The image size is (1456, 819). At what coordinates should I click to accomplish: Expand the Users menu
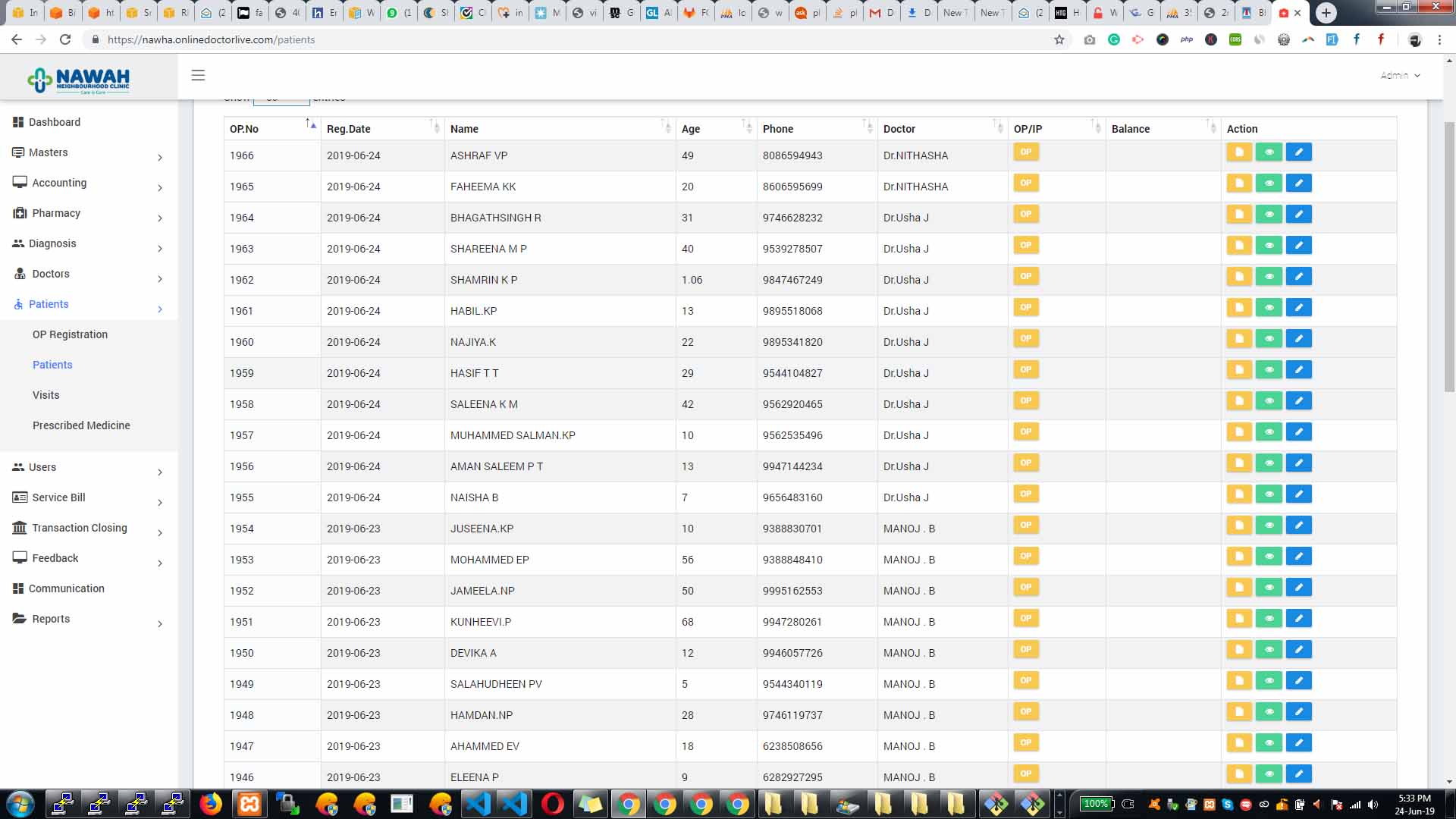point(89,467)
